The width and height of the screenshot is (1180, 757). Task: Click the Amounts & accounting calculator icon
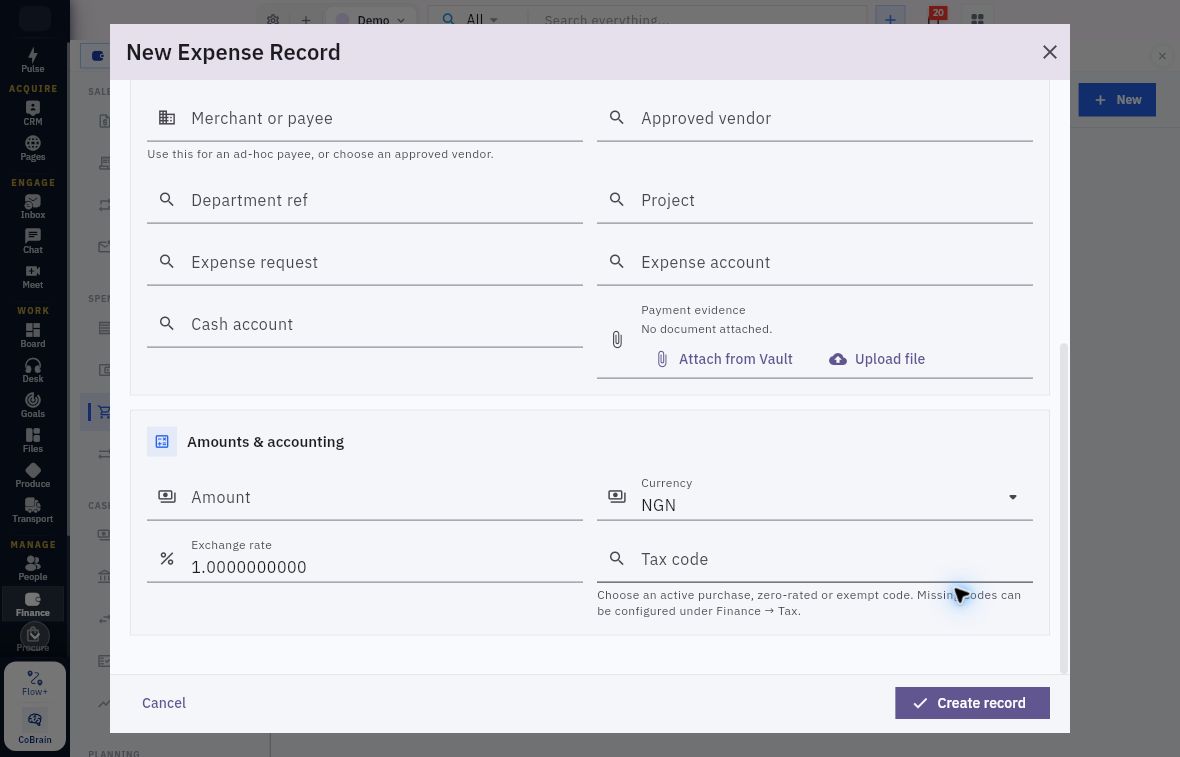(162, 442)
